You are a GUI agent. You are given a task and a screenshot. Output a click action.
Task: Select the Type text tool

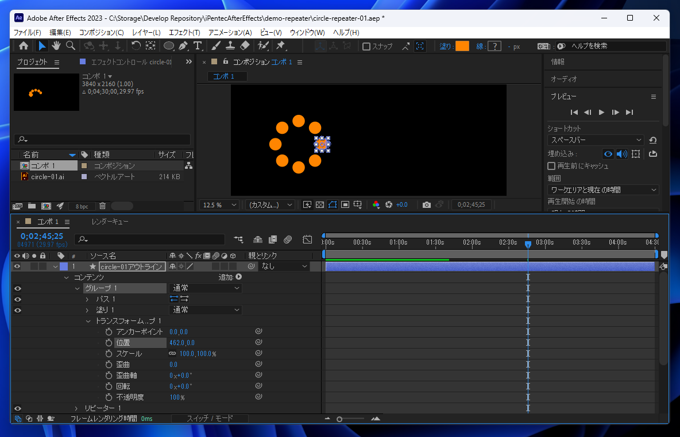[198, 46]
